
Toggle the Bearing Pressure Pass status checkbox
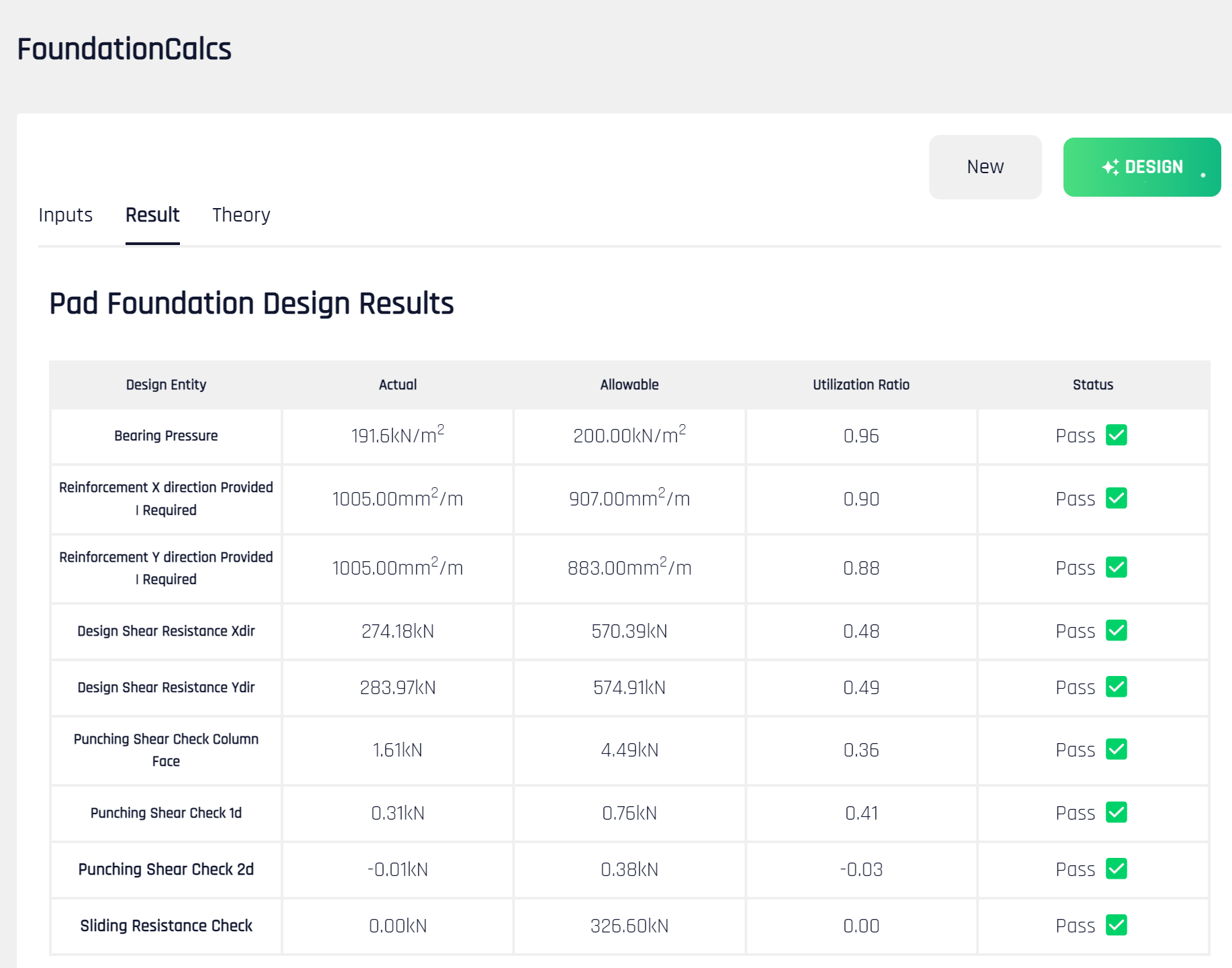coord(1117,436)
